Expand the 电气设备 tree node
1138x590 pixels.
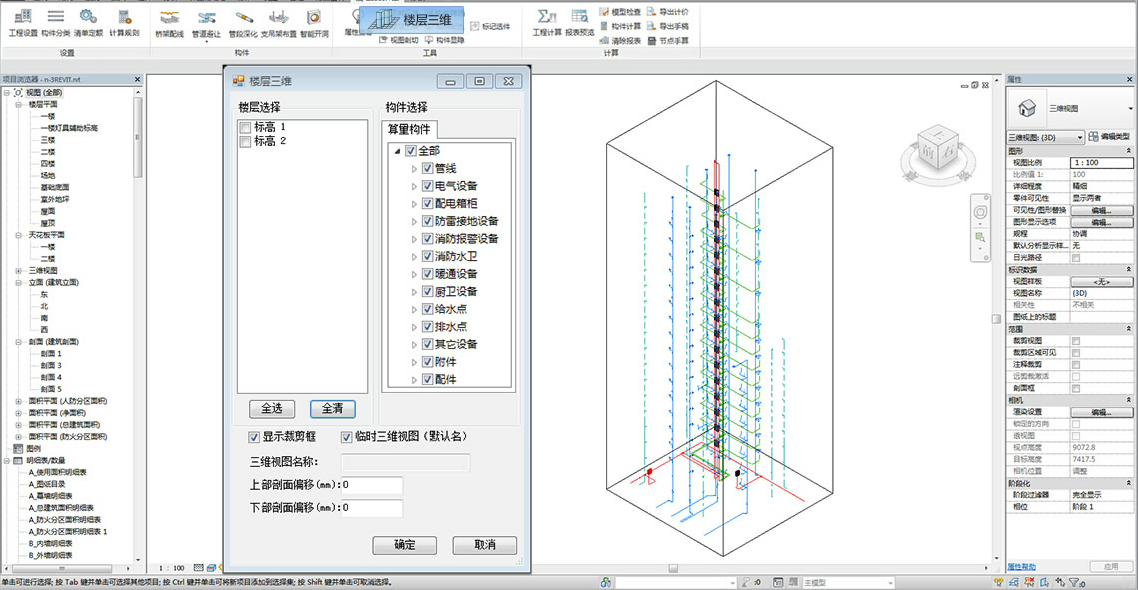pyautogui.click(x=415, y=186)
